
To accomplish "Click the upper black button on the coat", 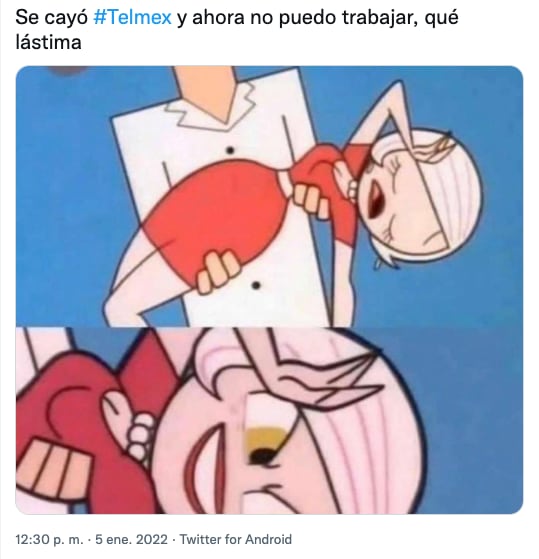I will (x=231, y=150).
